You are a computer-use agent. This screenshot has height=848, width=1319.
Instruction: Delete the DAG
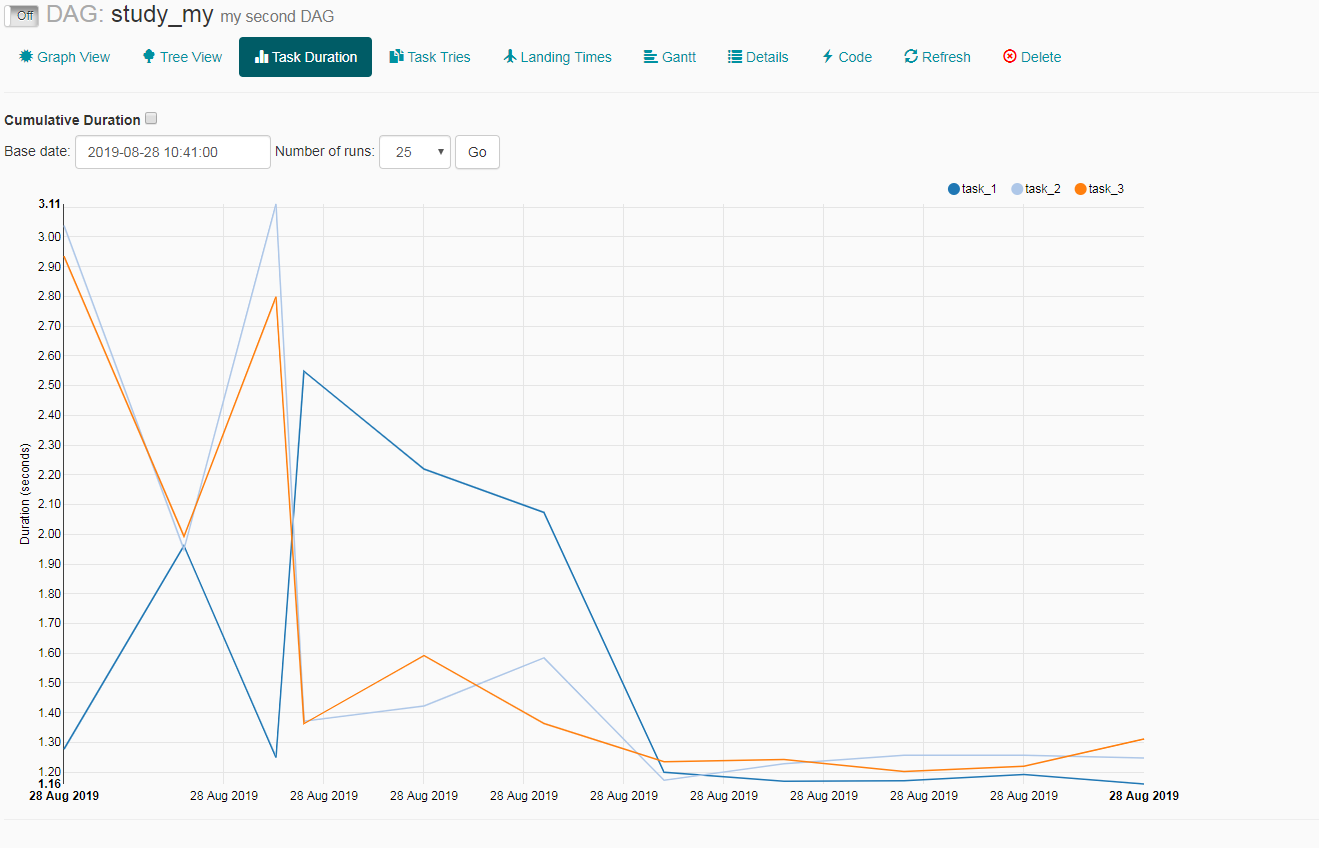coord(1032,57)
